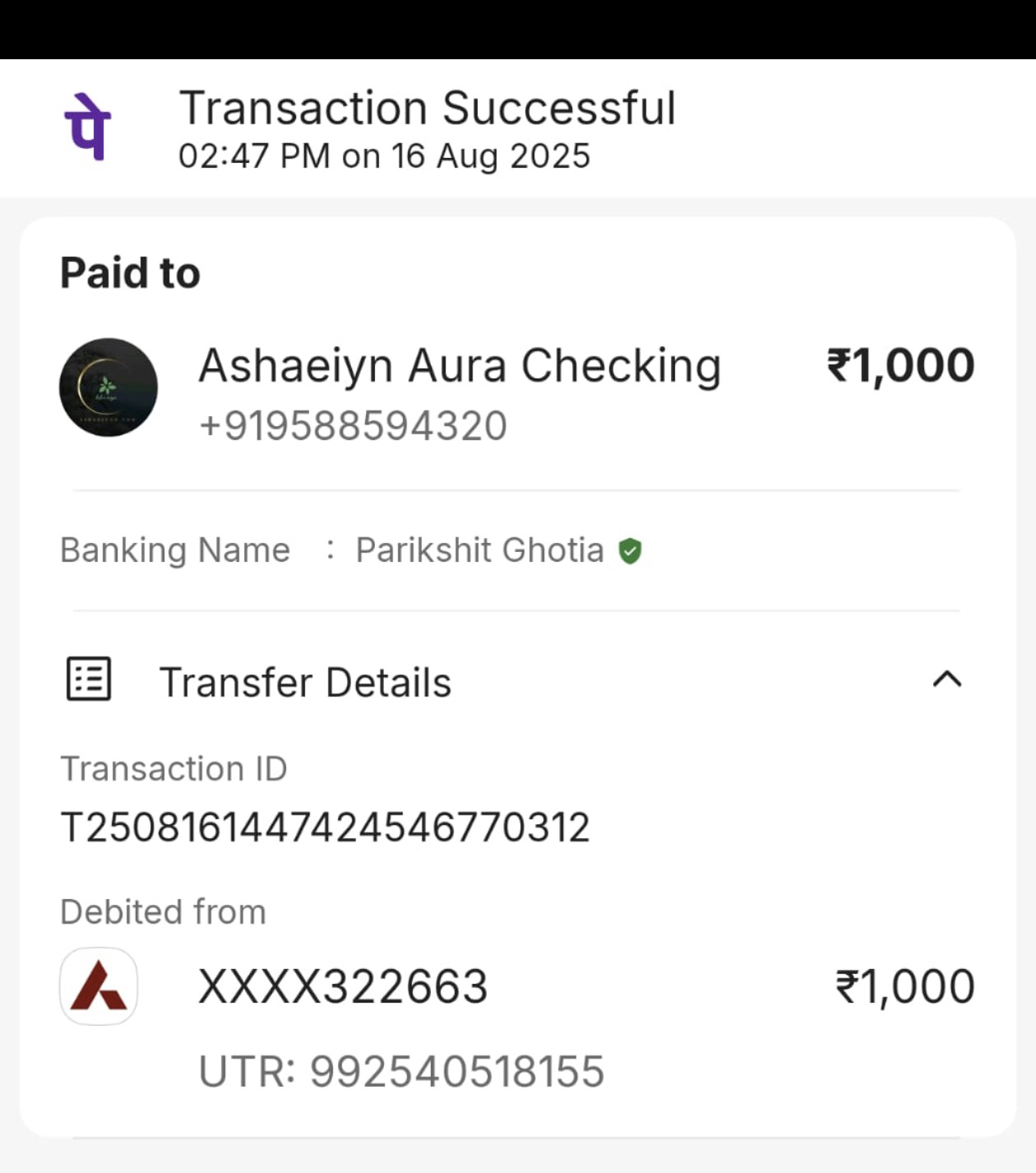The image size is (1036, 1173).
Task: Select Transaction ID T2508161447424546770312
Action: [x=326, y=828]
